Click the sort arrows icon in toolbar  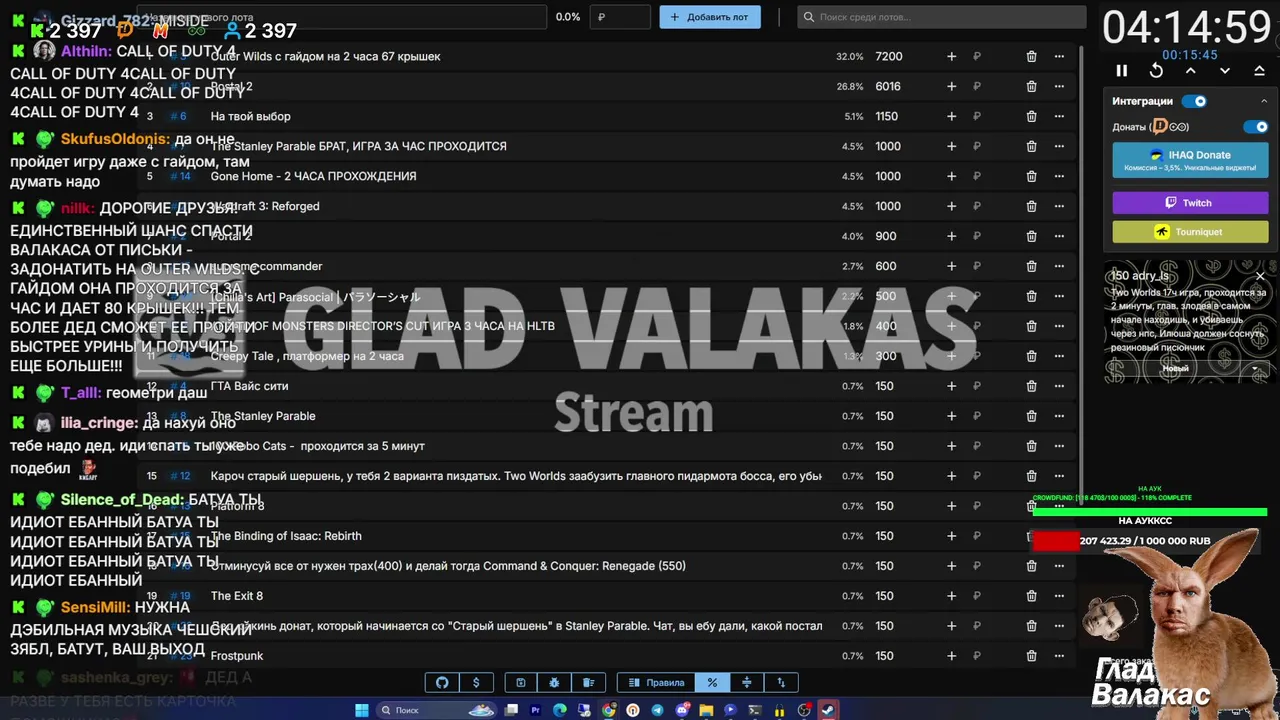pos(781,683)
